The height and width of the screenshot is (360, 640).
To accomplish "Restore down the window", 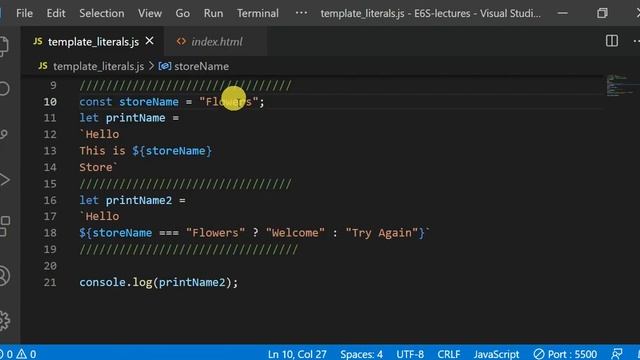I will [x=602, y=13].
